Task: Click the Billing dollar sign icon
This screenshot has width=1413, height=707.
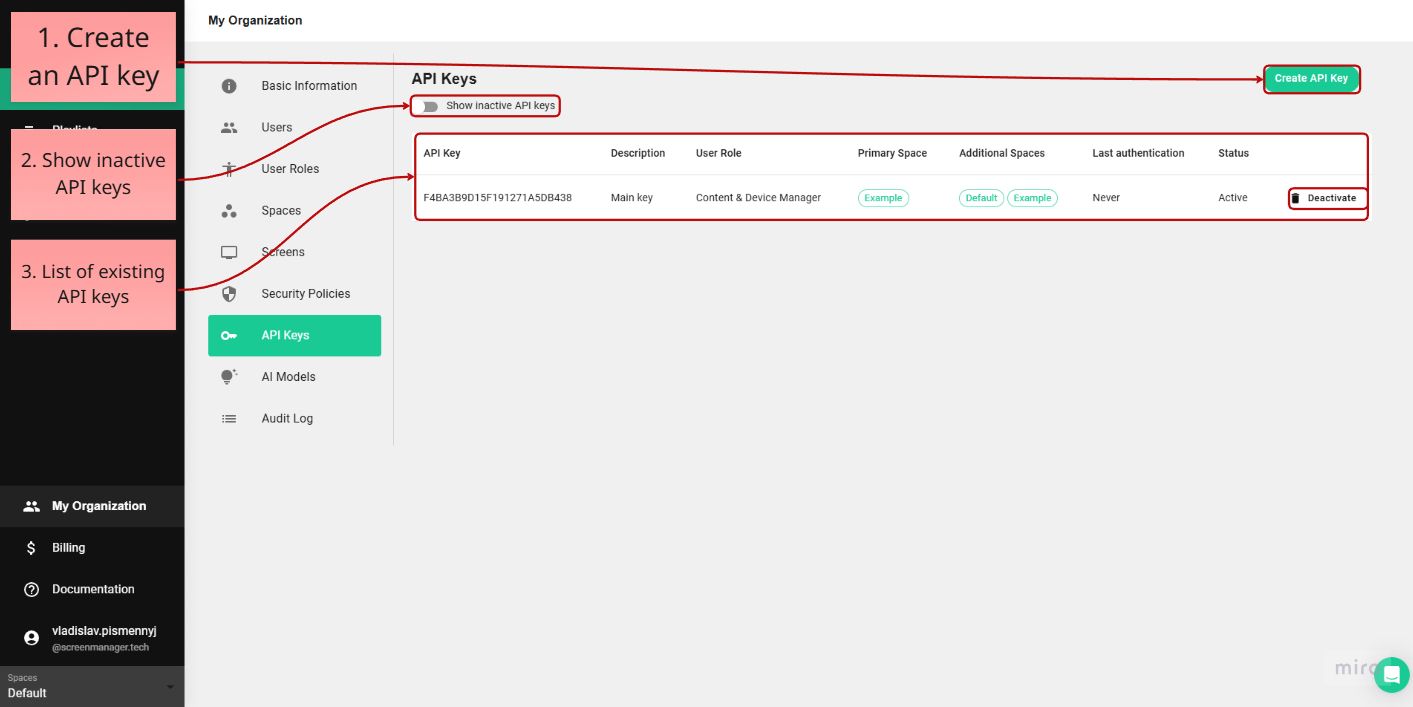Action: point(31,548)
